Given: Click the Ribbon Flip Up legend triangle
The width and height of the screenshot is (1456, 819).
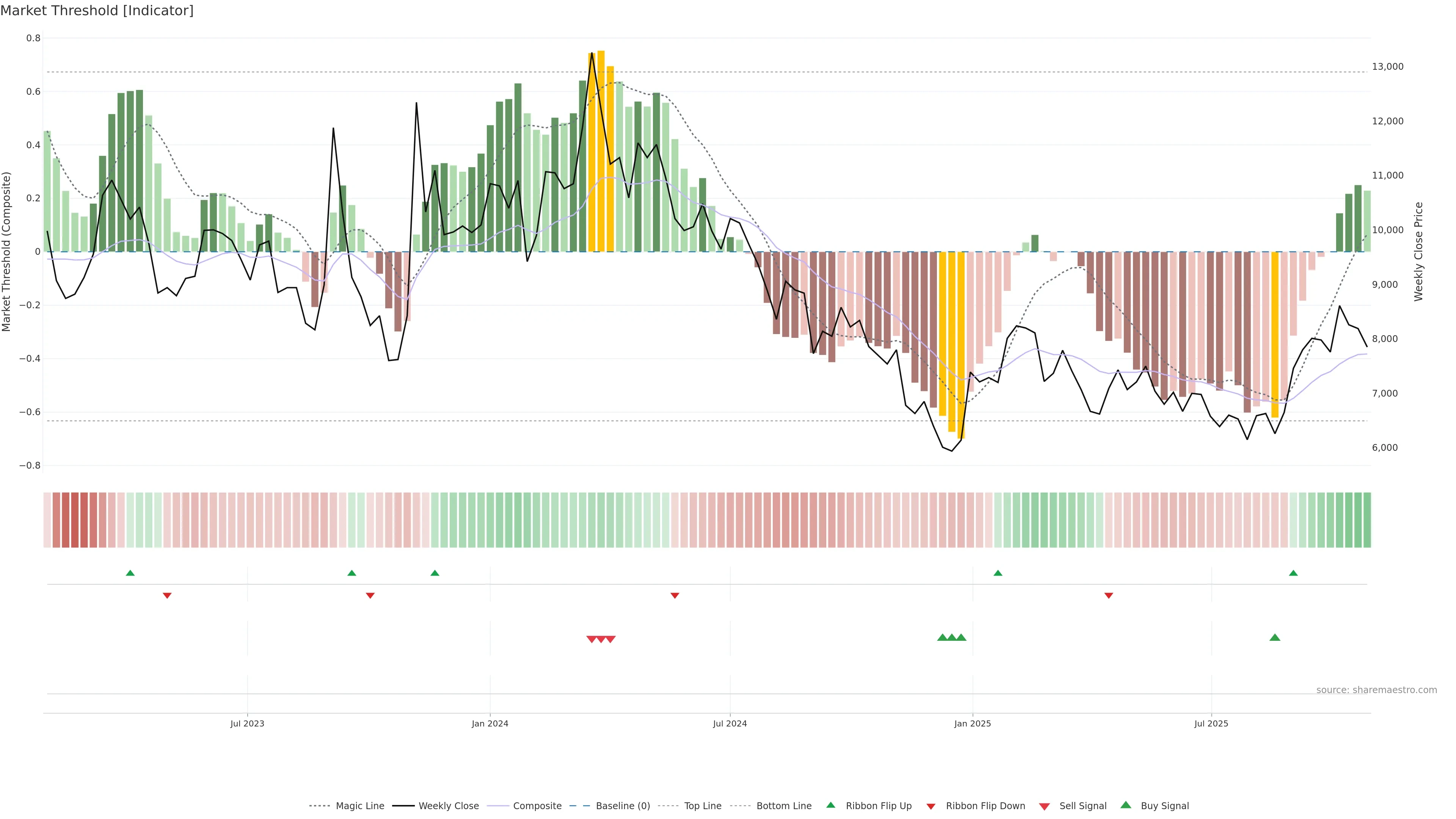Looking at the screenshot, I should [830, 805].
